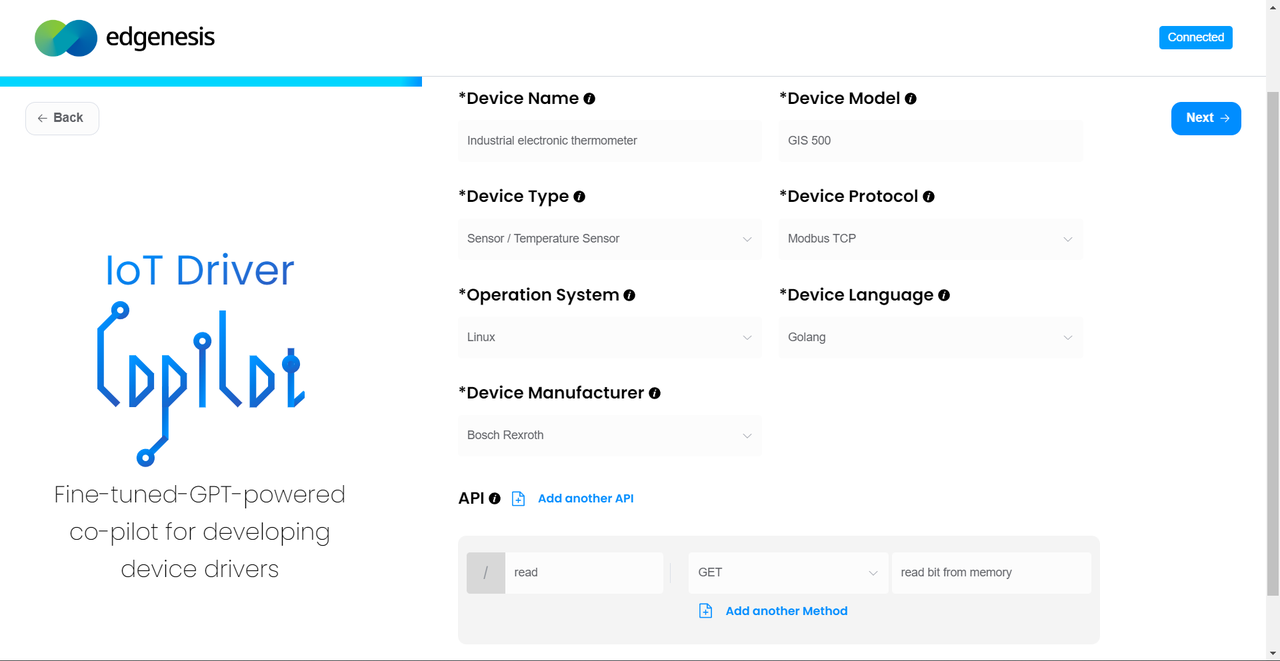Click the info icon beside API label
Viewport: 1280px width, 661px height.
[x=494, y=498]
